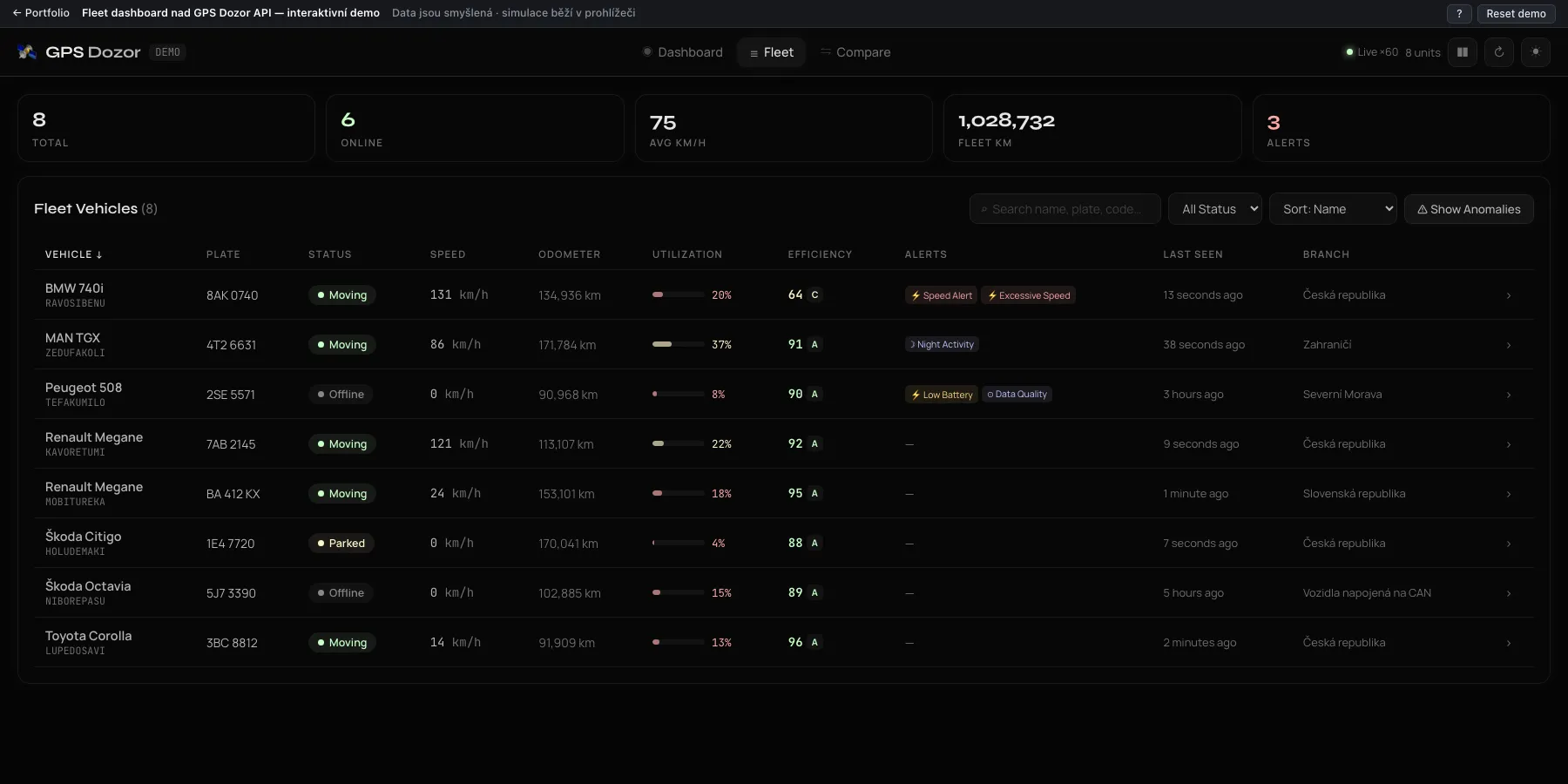The width and height of the screenshot is (1568, 784).
Task: Click the Excessive Speed alert badge
Action: (1029, 295)
